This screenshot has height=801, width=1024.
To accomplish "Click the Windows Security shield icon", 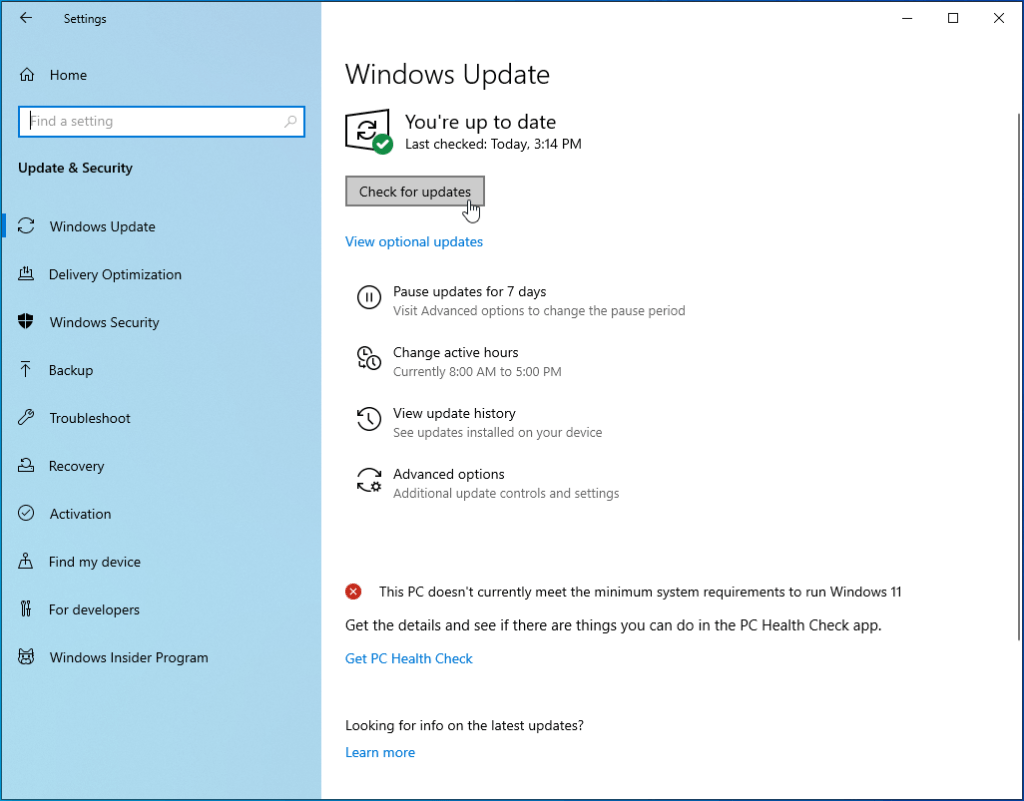I will (x=26, y=322).
